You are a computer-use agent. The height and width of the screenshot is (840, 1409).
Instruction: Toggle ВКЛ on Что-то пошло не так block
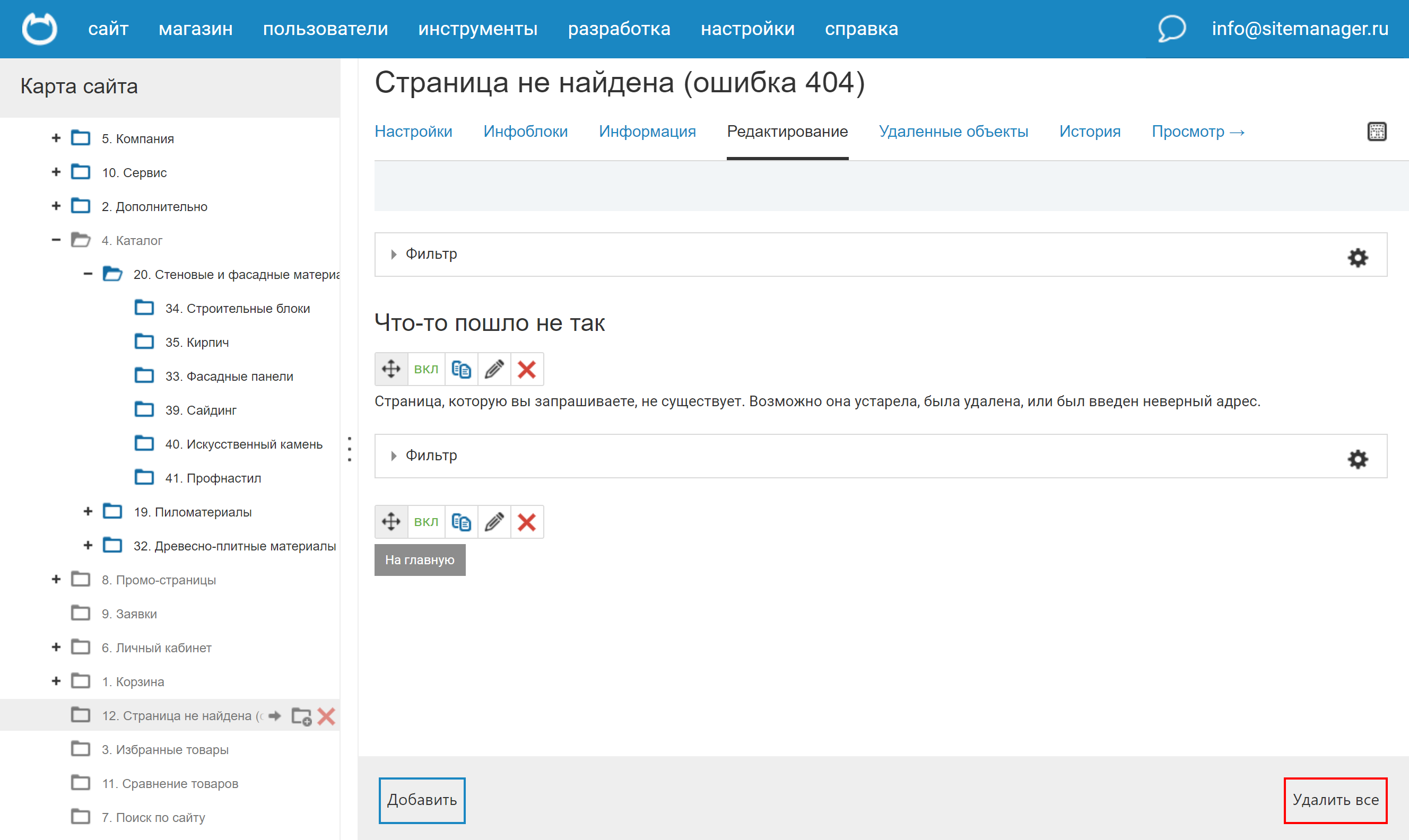point(425,369)
